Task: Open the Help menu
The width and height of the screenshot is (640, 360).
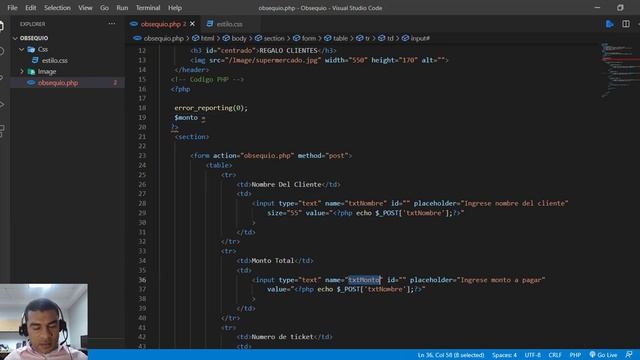Action: pyautogui.click(x=175, y=8)
